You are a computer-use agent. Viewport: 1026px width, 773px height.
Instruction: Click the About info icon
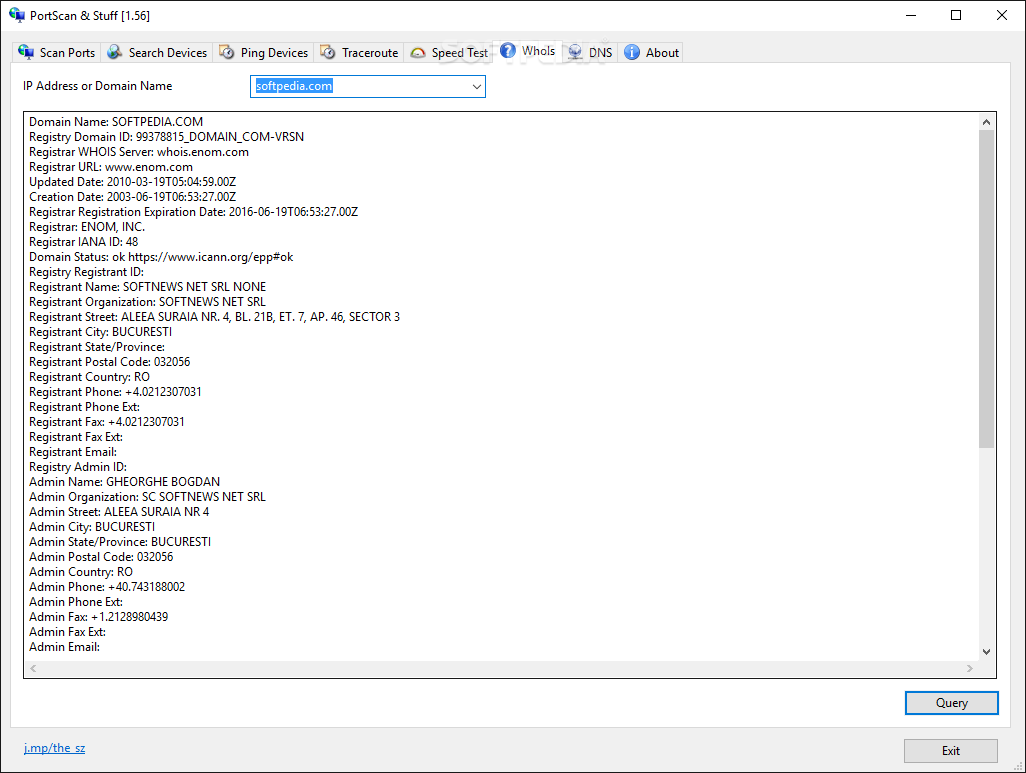[631, 52]
